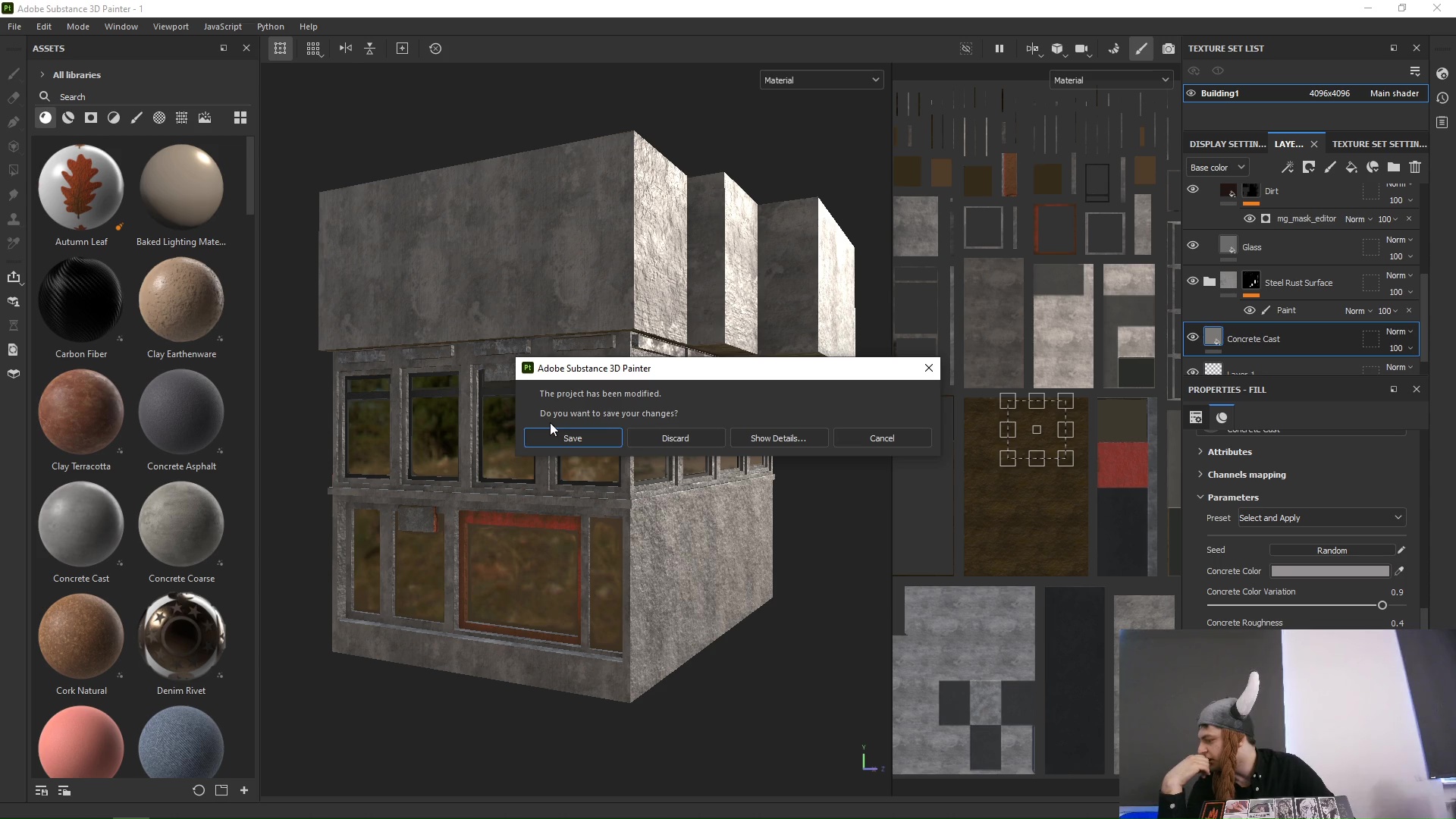The height and width of the screenshot is (819, 1456).
Task: Switch assets panel to grid view icon
Action: pyautogui.click(x=240, y=118)
